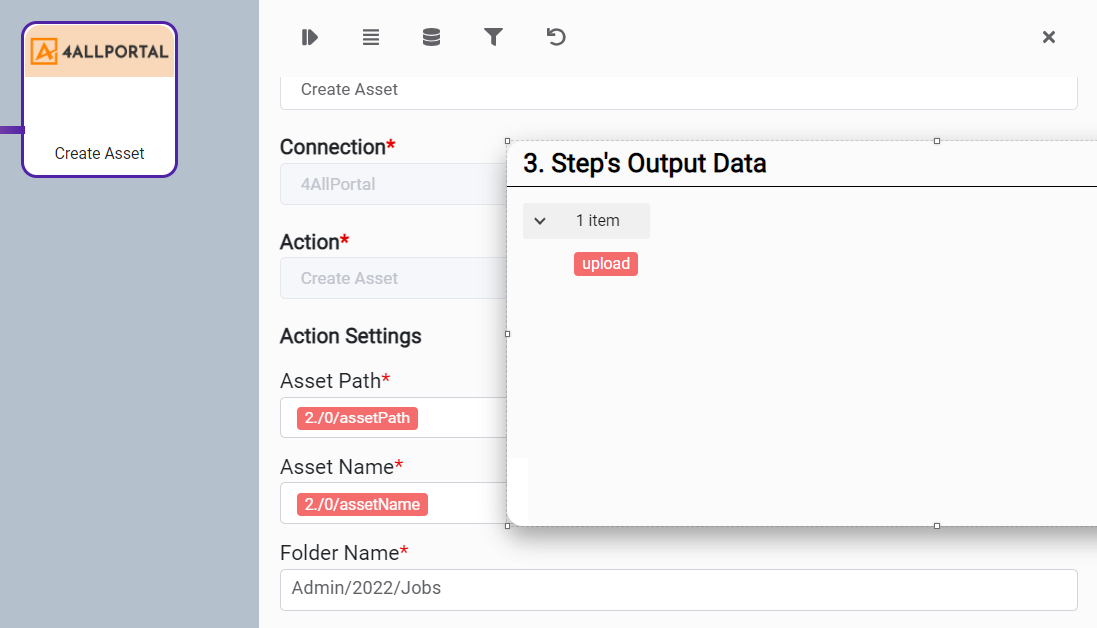Click the Folder Name input field
The width and height of the screenshot is (1097, 628).
click(678, 589)
